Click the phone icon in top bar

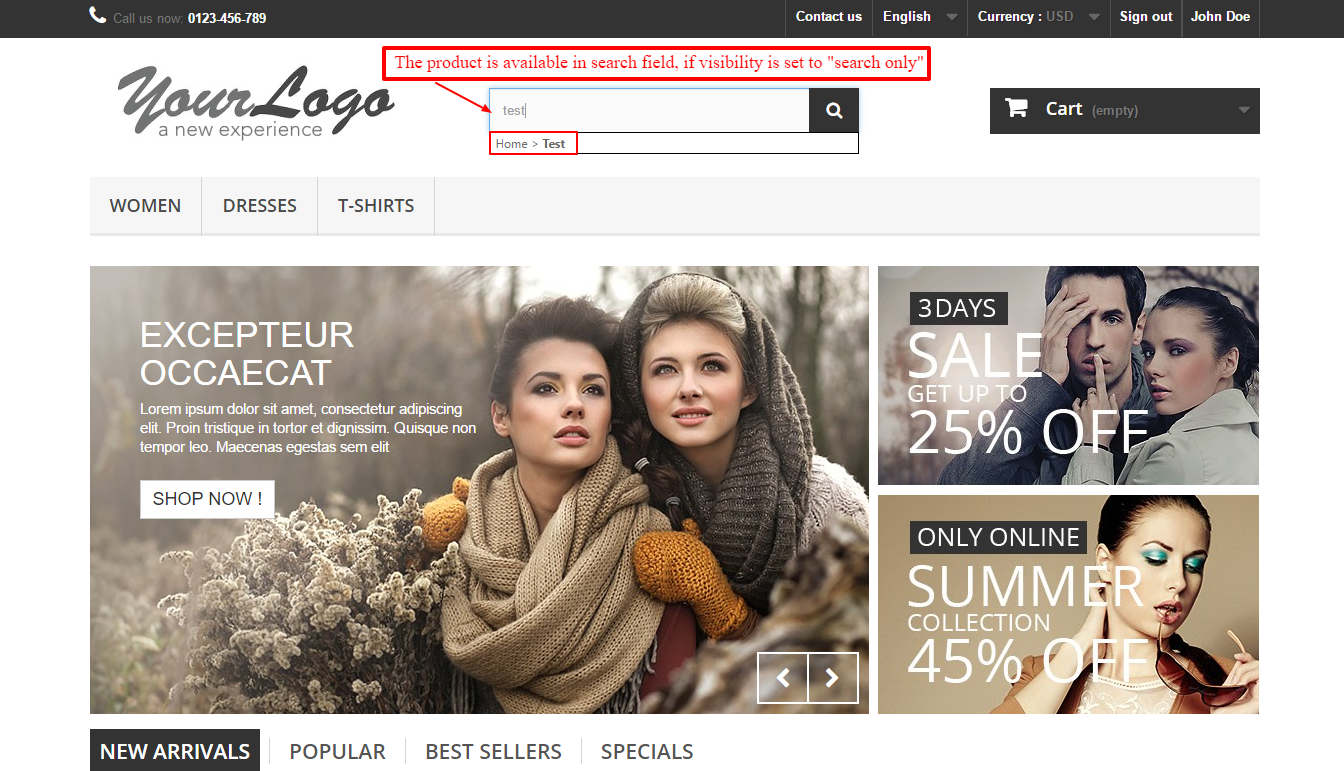97,15
